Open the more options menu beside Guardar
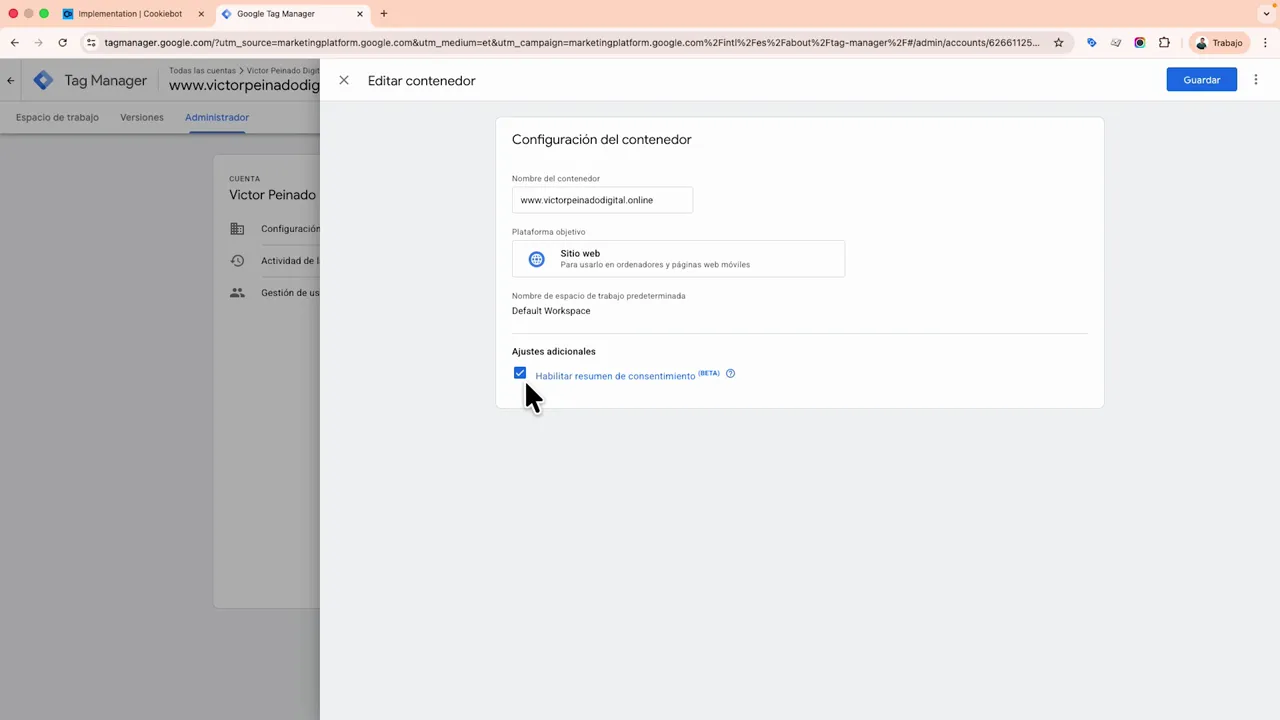This screenshot has height=720, width=1280. point(1256,80)
